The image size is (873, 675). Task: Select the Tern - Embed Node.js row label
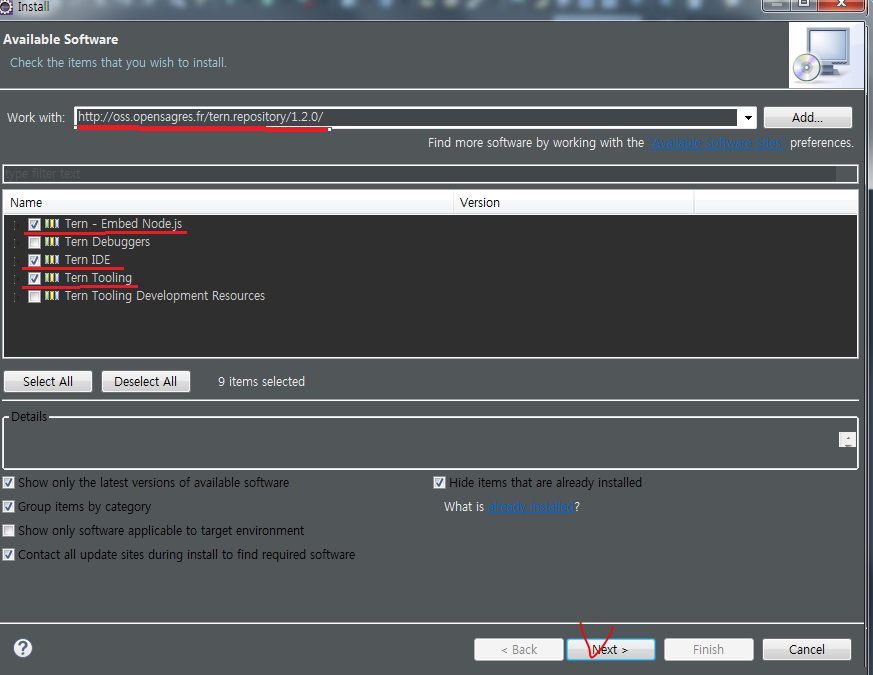coord(123,224)
